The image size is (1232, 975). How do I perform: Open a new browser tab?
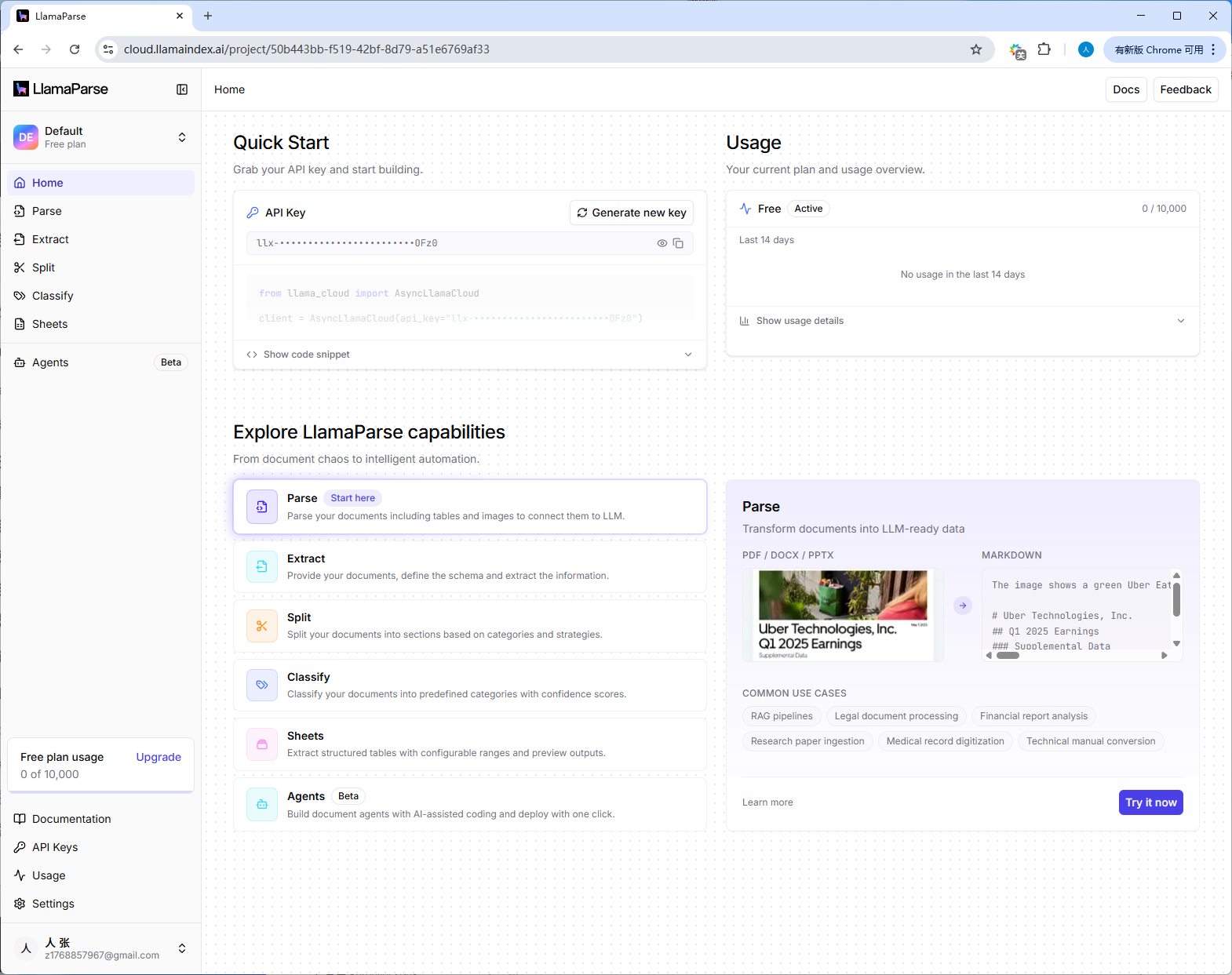pyautogui.click(x=208, y=16)
